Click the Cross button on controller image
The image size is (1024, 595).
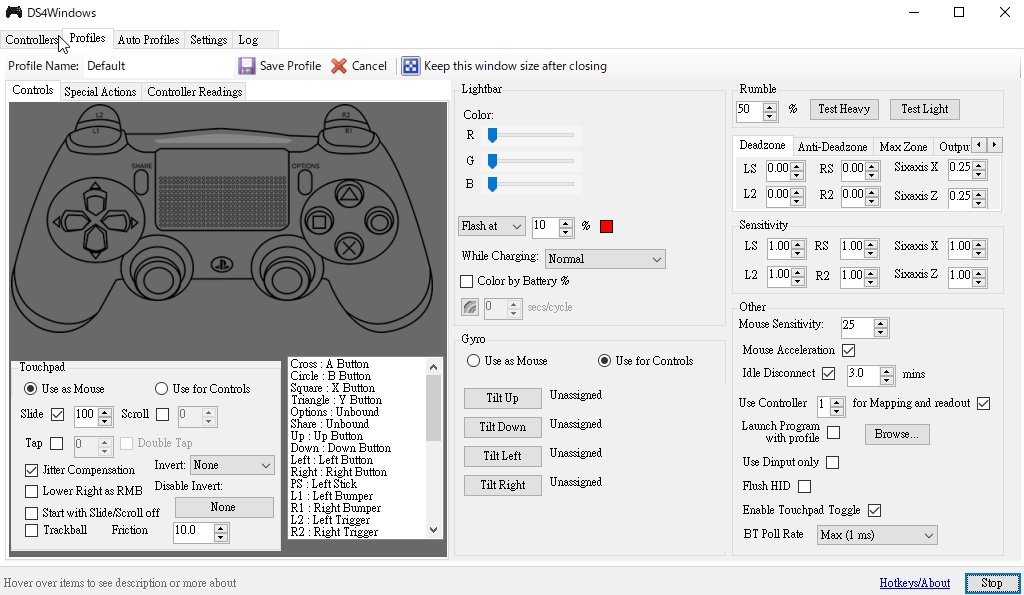click(348, 247)
